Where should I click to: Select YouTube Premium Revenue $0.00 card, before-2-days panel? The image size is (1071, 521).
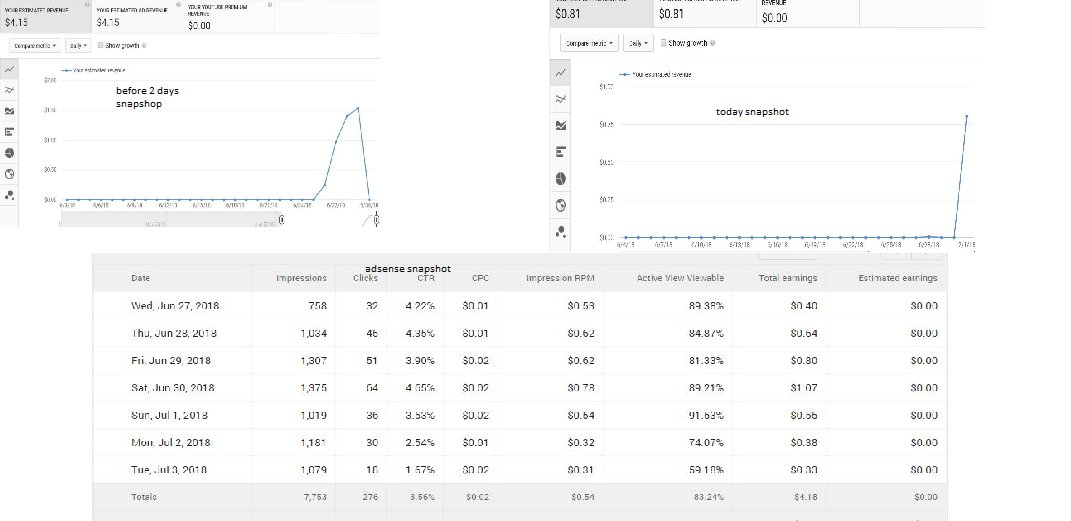coord(228,16)
